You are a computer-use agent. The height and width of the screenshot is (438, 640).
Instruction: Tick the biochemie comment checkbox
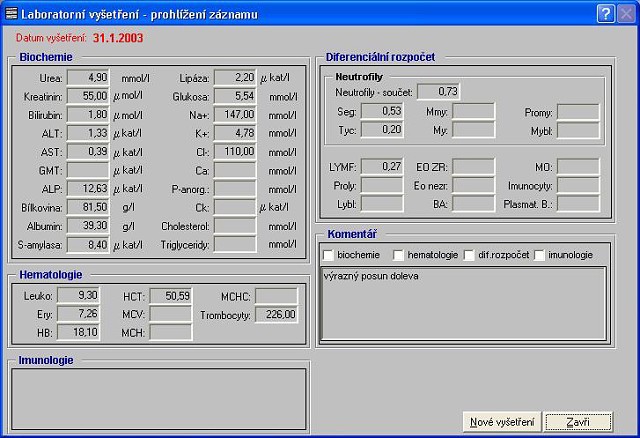click(328, 255)
